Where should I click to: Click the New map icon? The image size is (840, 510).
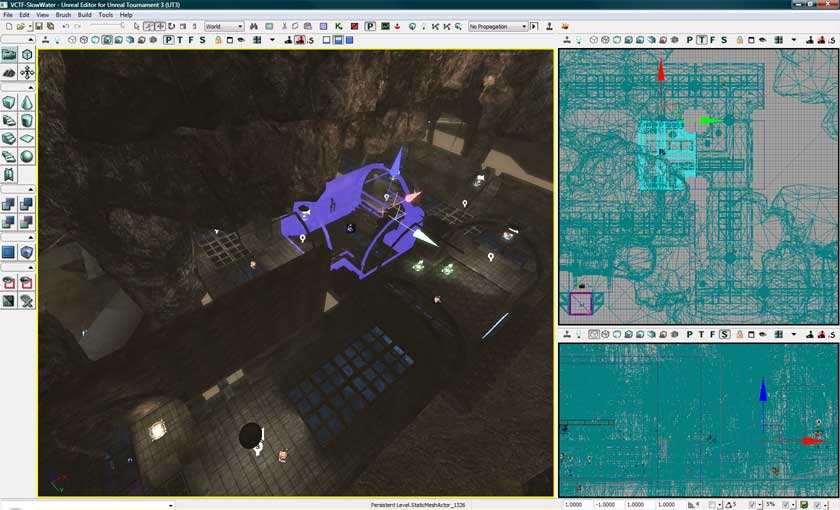tap(9, 26)
